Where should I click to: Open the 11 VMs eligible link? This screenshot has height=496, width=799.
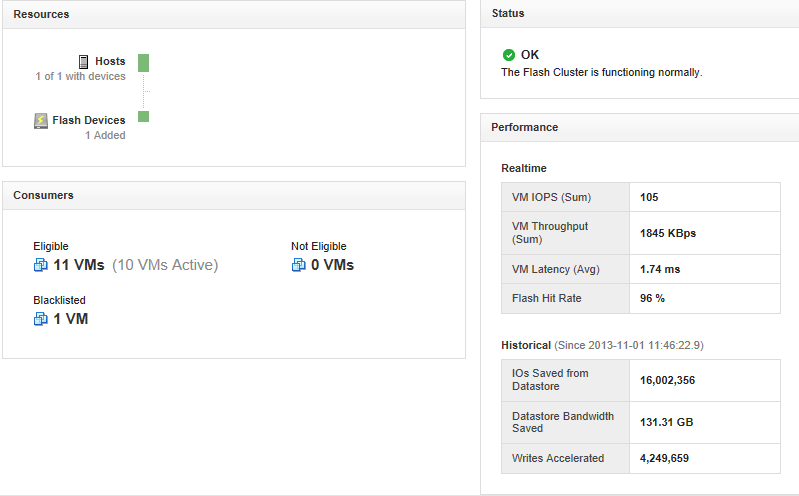click(x=79, y=265)
